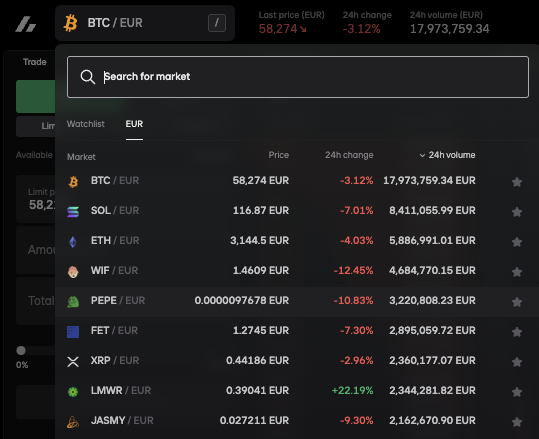The height and width of the screenshot is (439, 539).
Task: Click the header -3.12% 24h change
Action: (x=361, y=29)
